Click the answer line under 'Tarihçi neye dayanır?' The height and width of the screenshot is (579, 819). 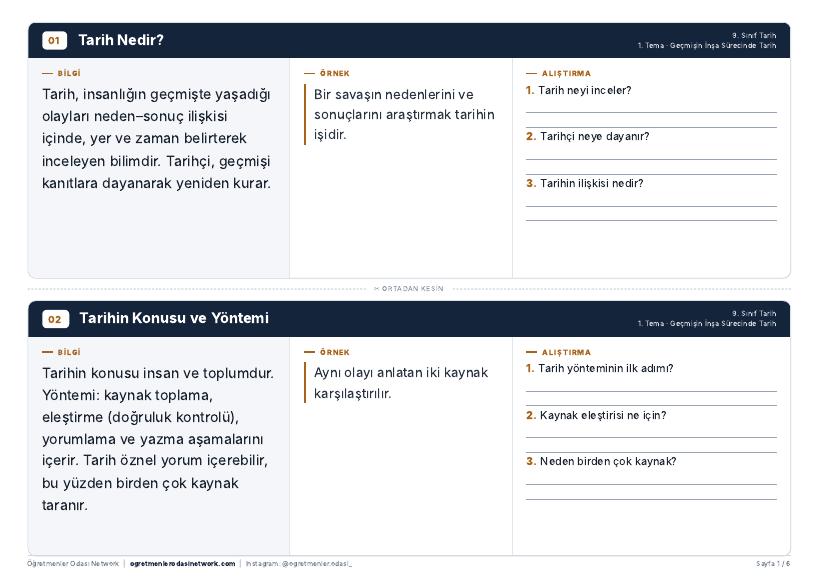[651, 159]
